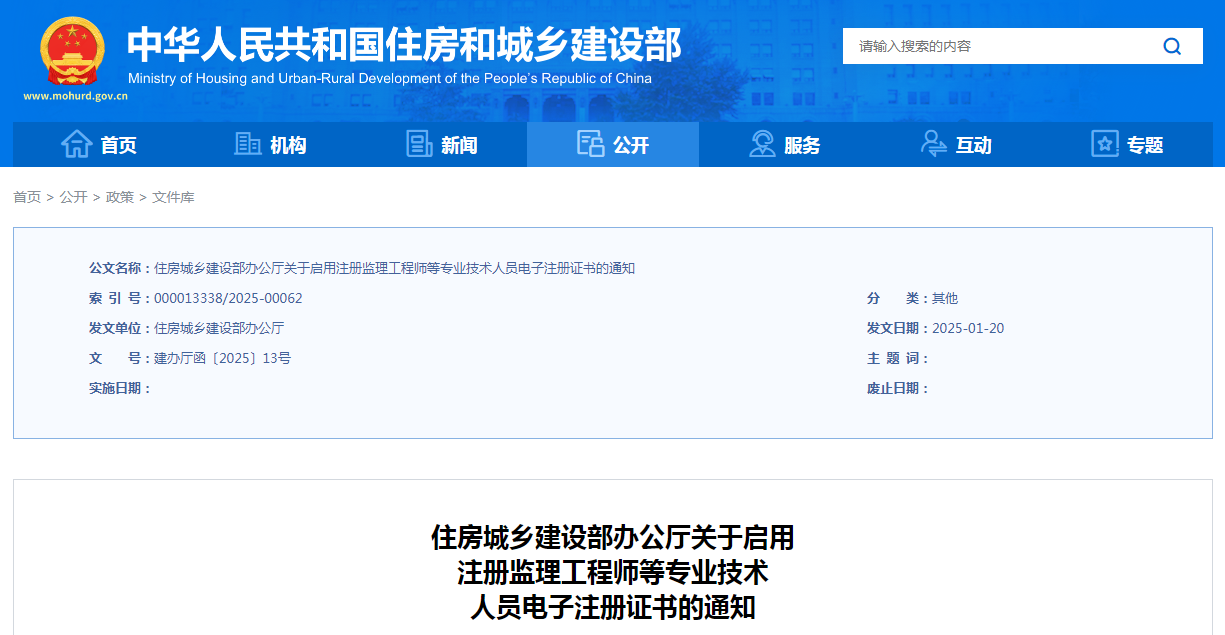1225x635 pixels.
Task: Click the 文号 label
Action: 120,358
